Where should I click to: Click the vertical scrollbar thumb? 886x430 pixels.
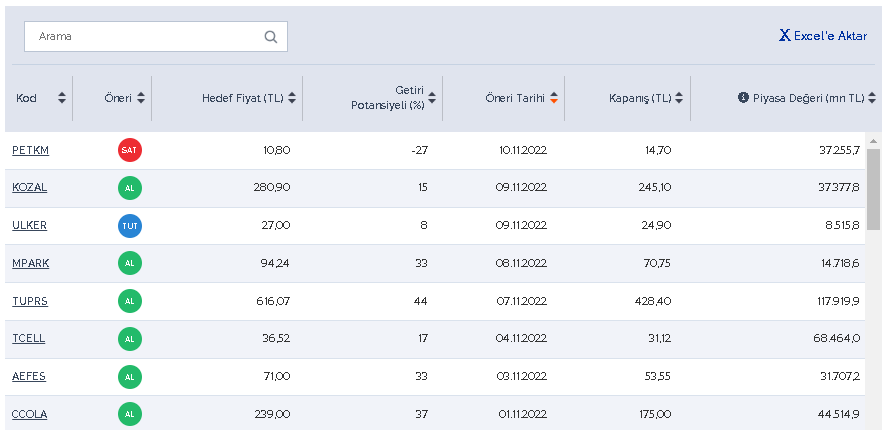point(873,190)
